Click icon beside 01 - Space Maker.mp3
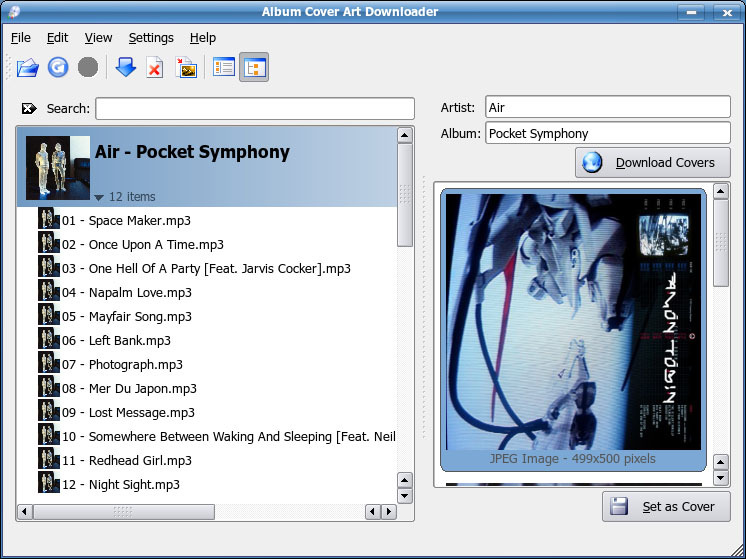This screenshot has height=559, width=746. 49,218
